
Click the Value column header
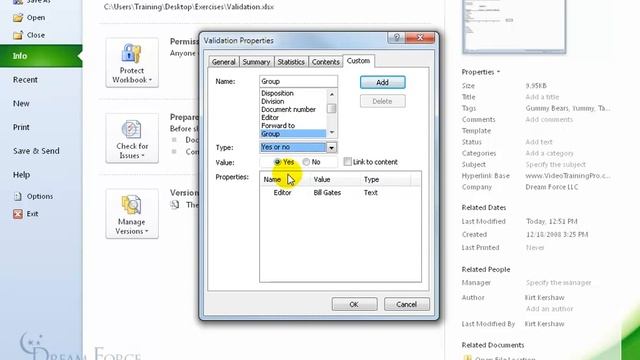336,180
